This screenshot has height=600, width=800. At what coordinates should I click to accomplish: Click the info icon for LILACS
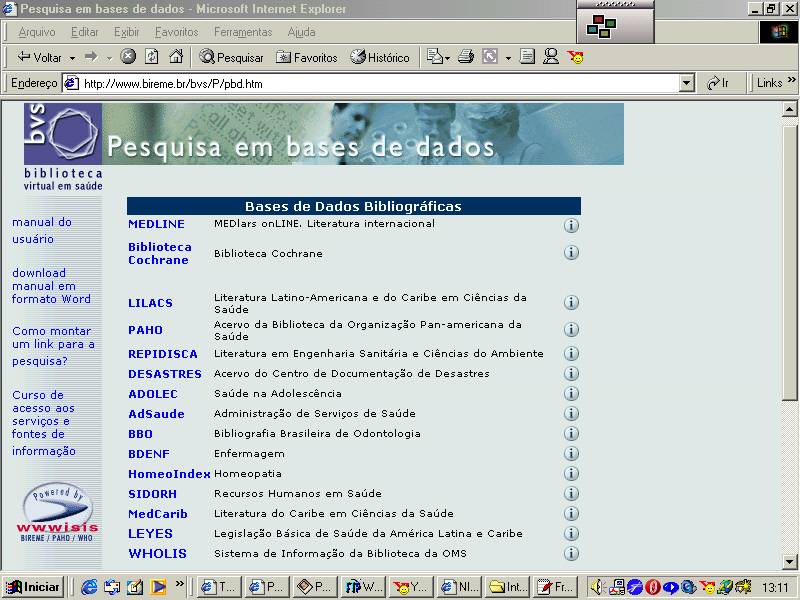[571, 303]
